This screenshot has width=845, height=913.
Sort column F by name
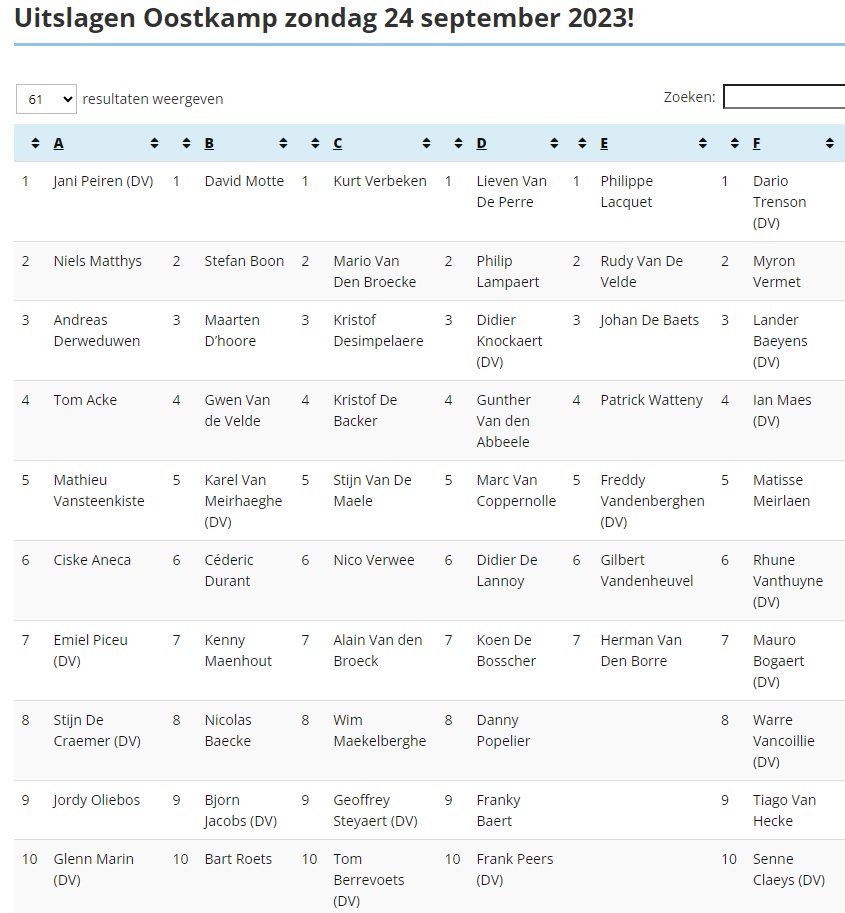[829, 143]
